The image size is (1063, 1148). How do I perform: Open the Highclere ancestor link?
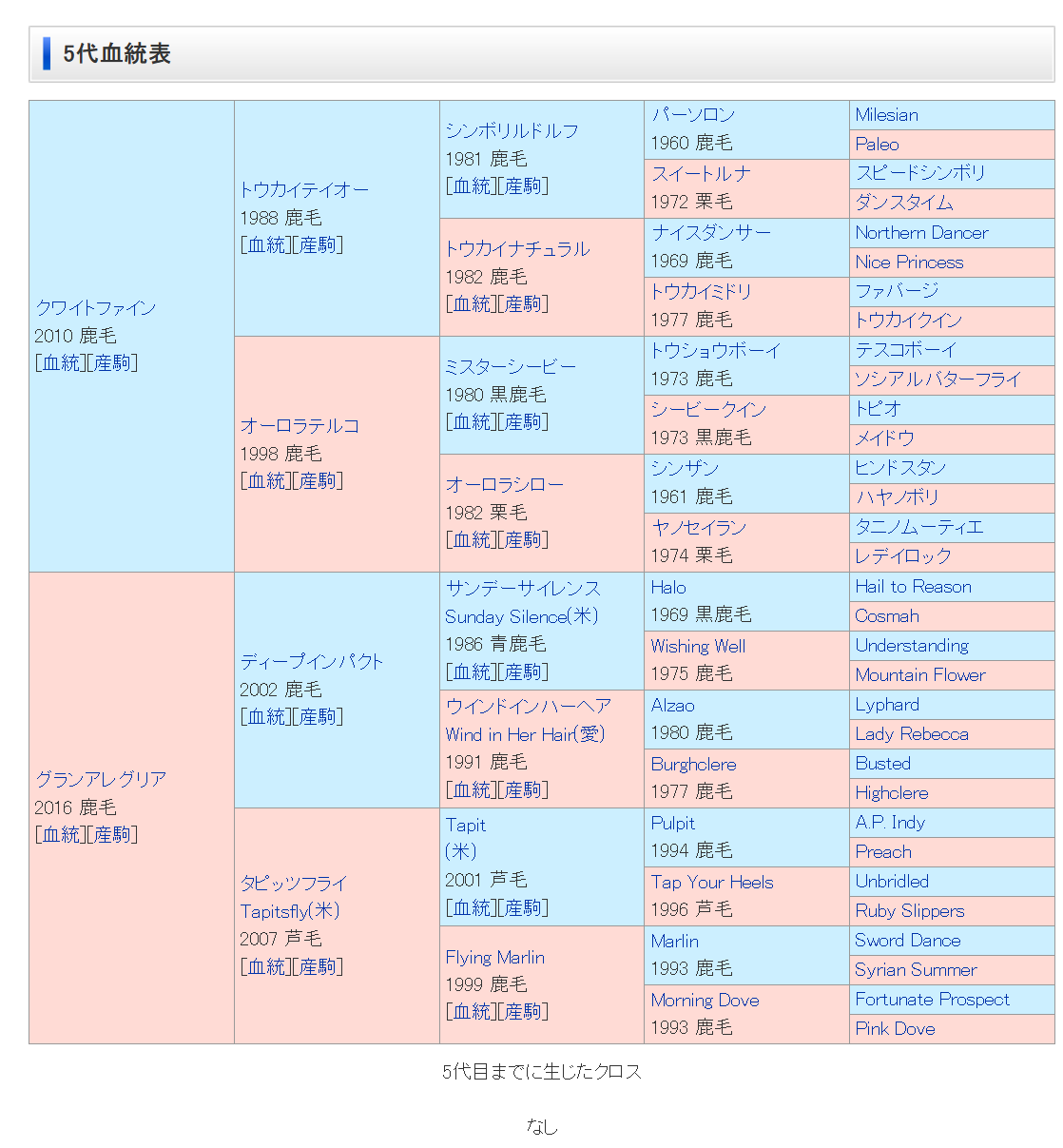pyautogui.click(x=891, y=792)
